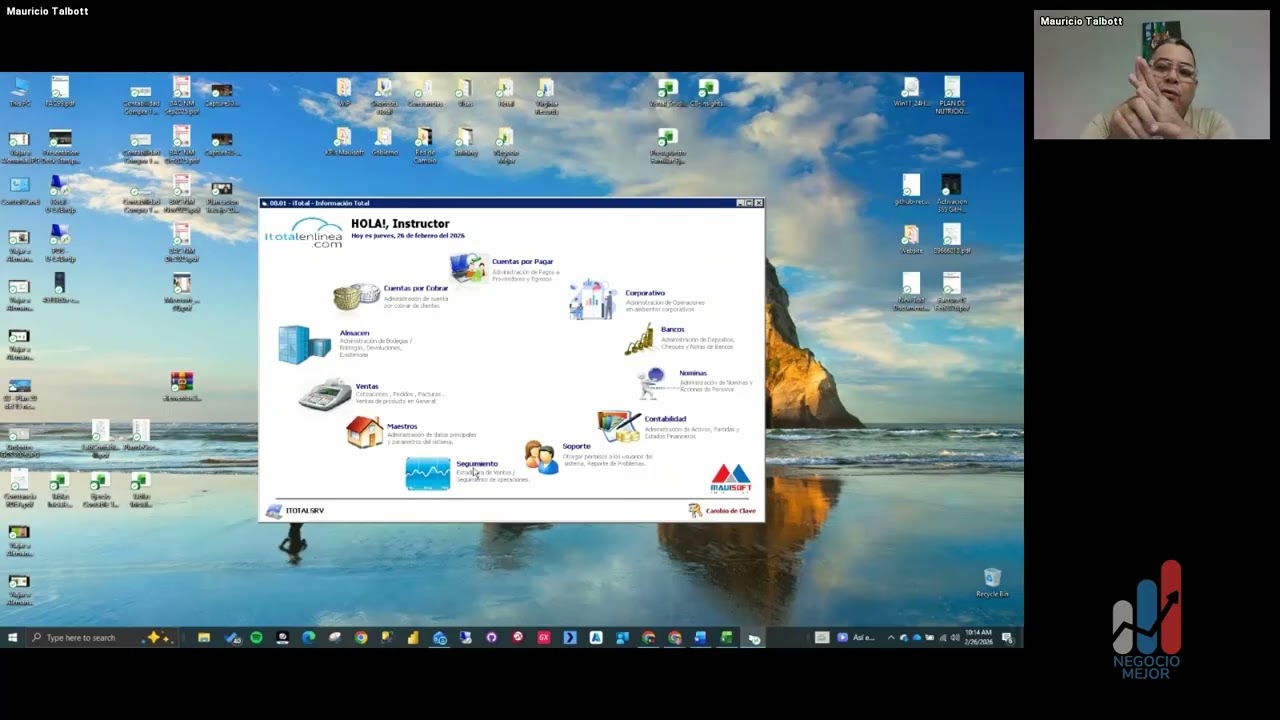Open the Soporte users icon
The height and width of the screenshot is (720, 1280).
pos(541,456)
